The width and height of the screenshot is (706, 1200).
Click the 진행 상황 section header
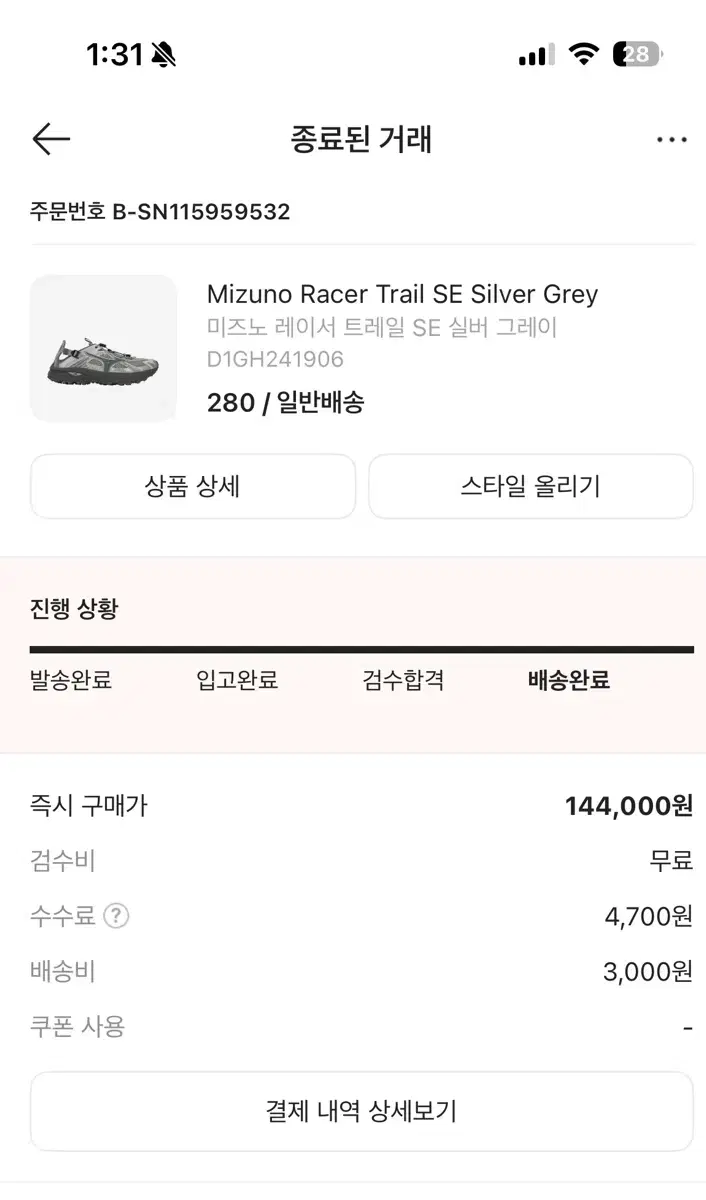(73, 608)
